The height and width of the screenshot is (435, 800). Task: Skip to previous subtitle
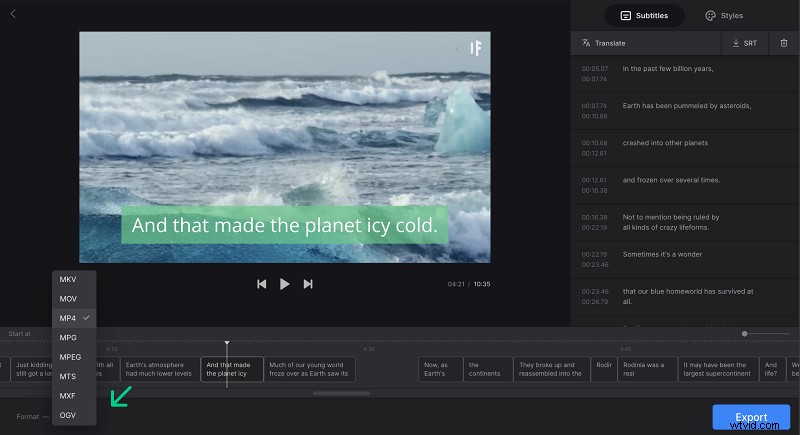(x=262, y=284)
